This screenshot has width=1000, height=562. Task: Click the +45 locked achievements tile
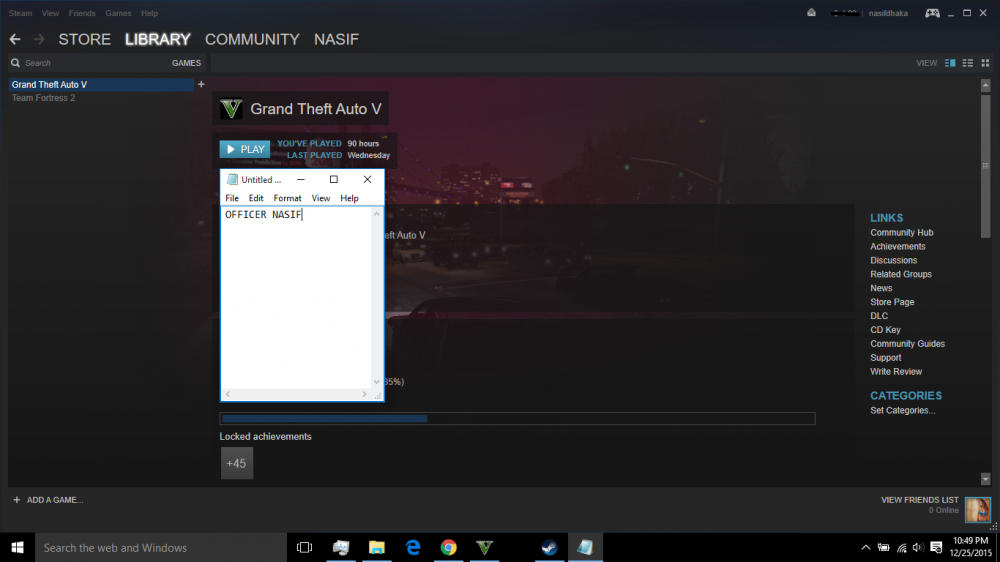[237, 463]
